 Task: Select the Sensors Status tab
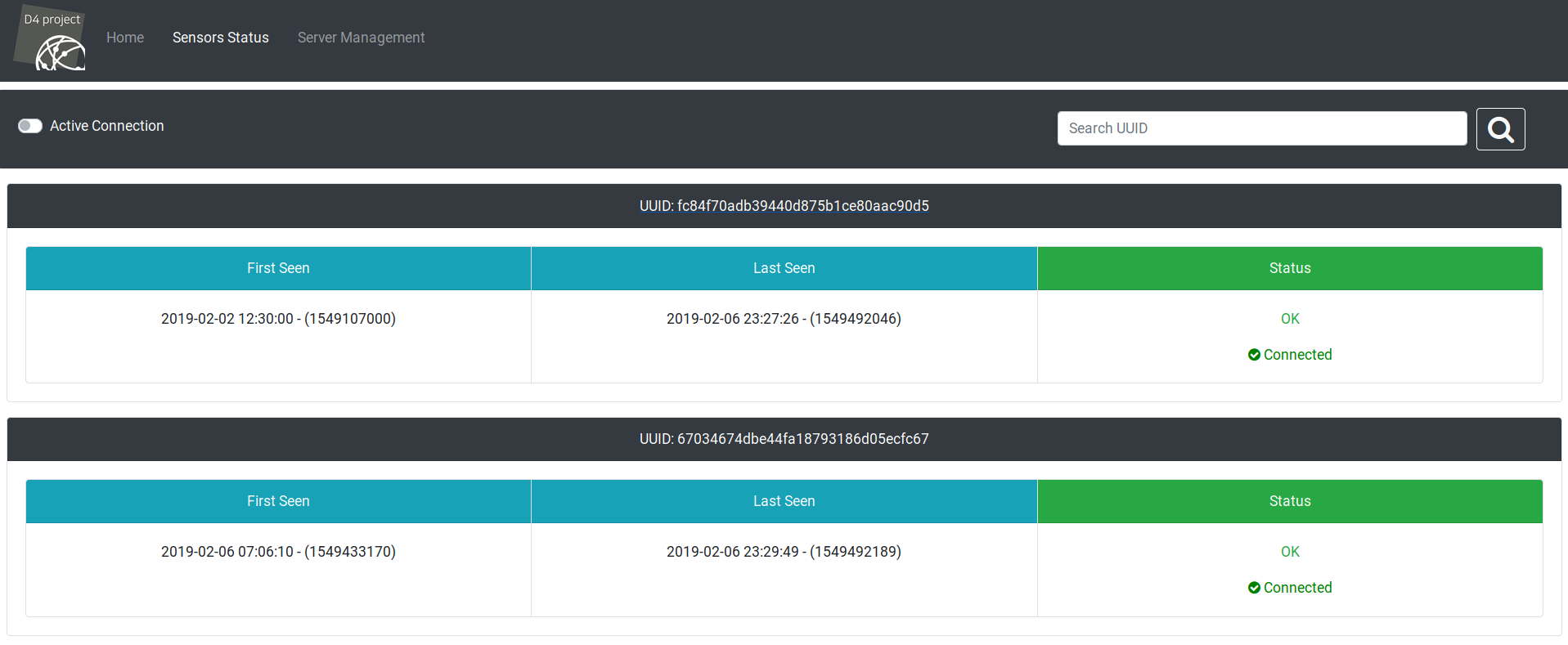pos(220,38)
